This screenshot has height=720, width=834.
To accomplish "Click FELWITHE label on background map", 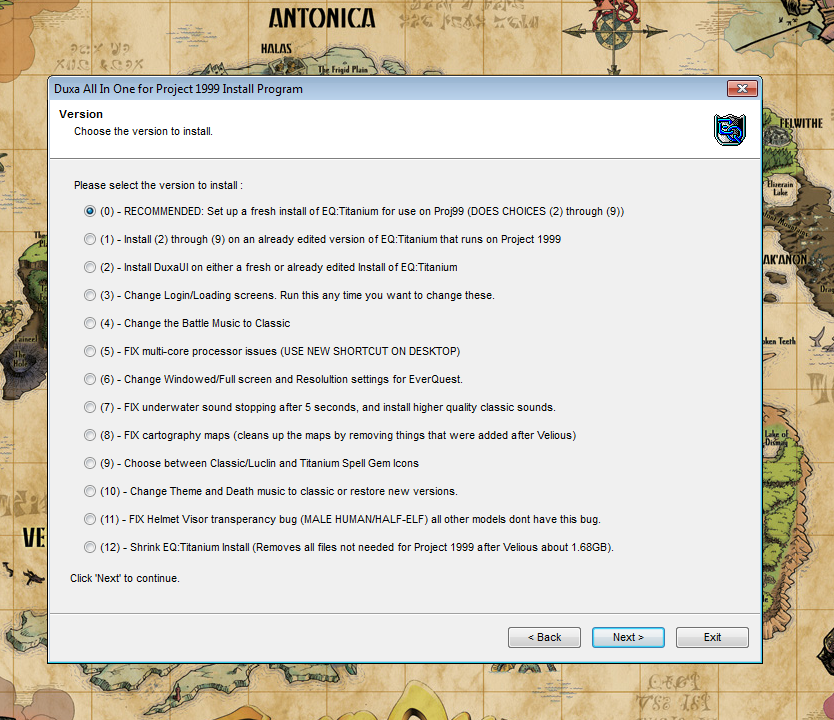I will pos(801,123).
